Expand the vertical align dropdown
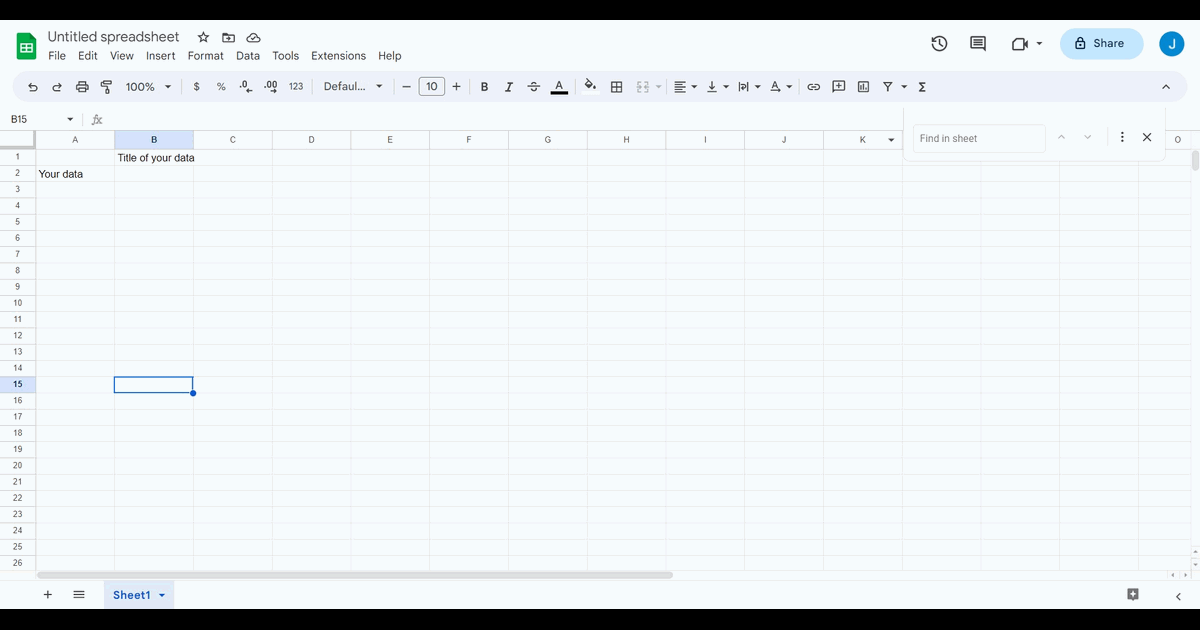The width and height of the screenshot is (1200, 630). tap(726, 87)
